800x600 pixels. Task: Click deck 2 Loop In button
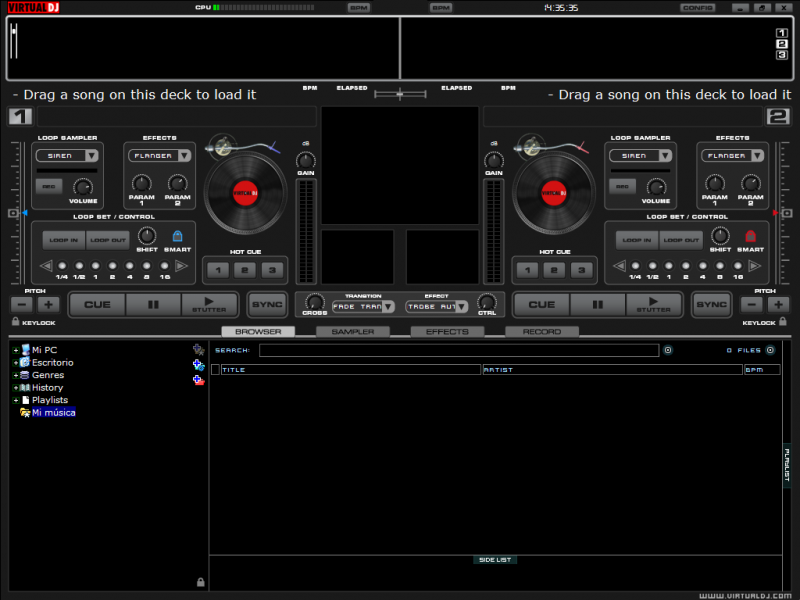click(637, 240)
